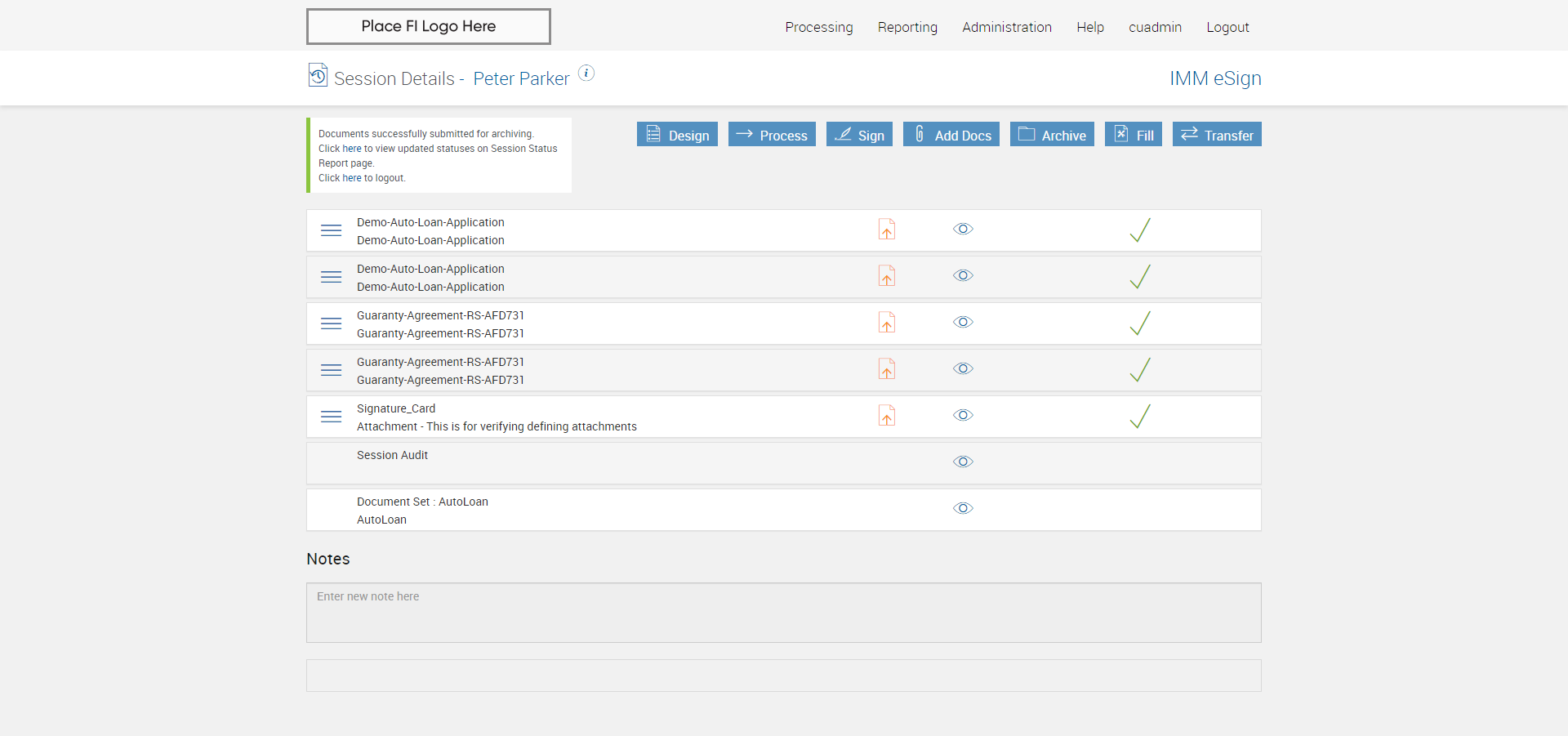The height and width of the screenshot is (736, 1568).
Task: Click the info icon beside Peter Parker
Action: pyautogui.click(x=586, y=74)
